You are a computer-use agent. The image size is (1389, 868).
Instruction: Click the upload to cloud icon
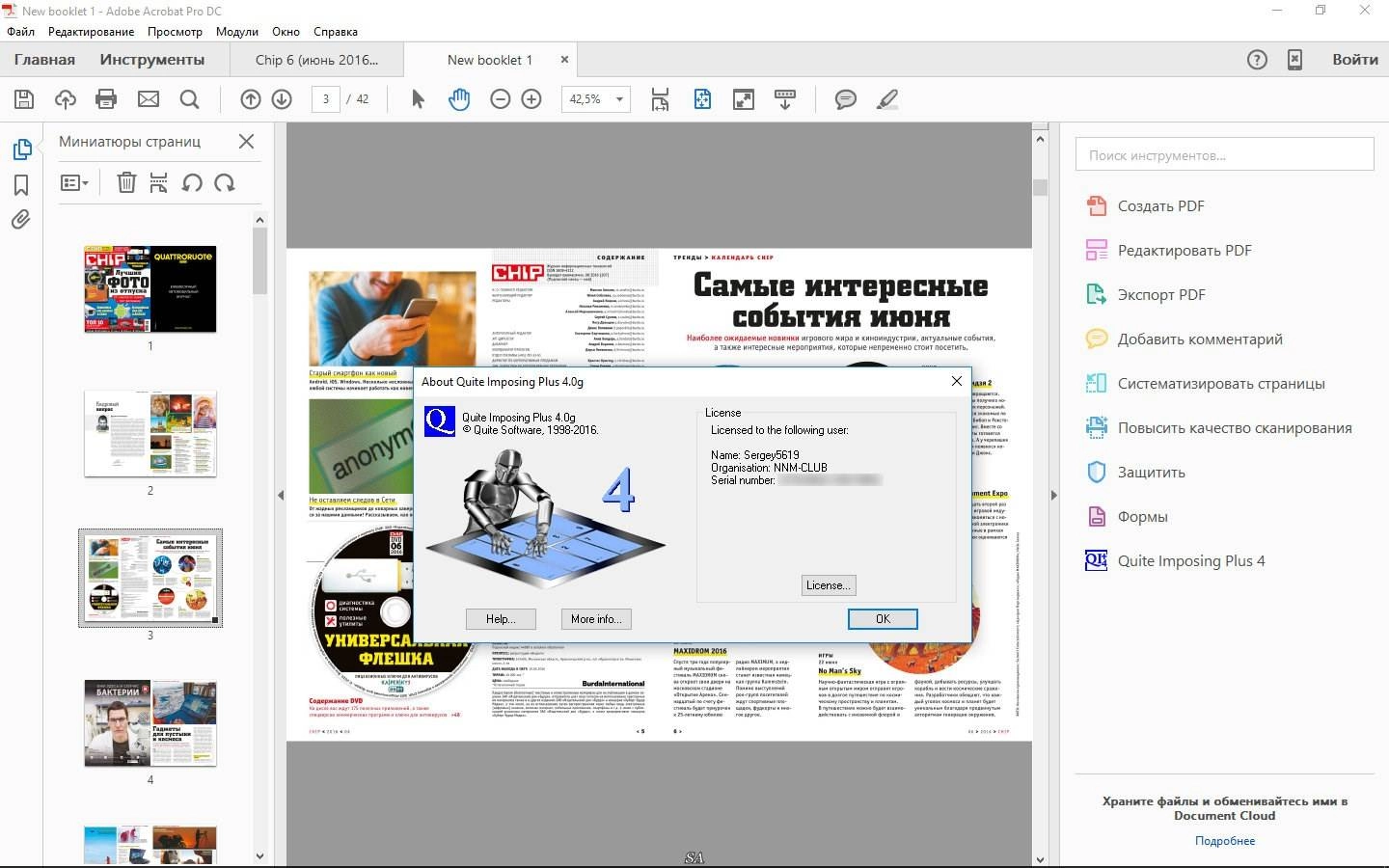point(65,99)
